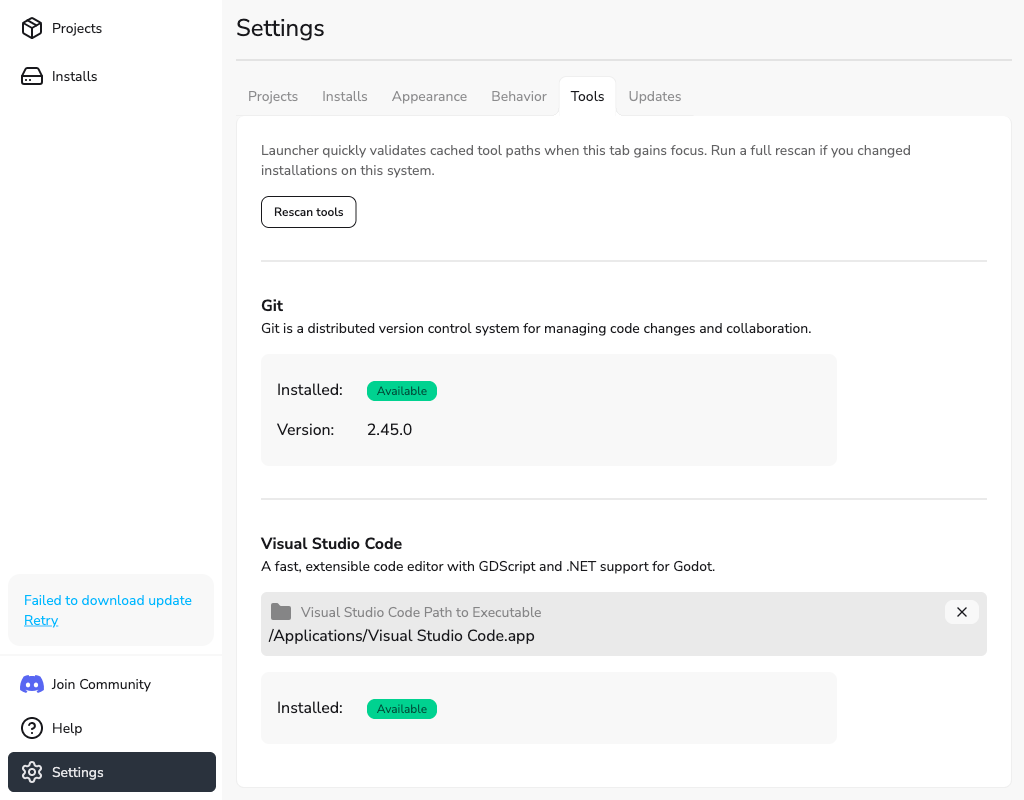The image size is (1024, 800).
Task: Switch to the Installs tab
Action: (x=344, y=96)
